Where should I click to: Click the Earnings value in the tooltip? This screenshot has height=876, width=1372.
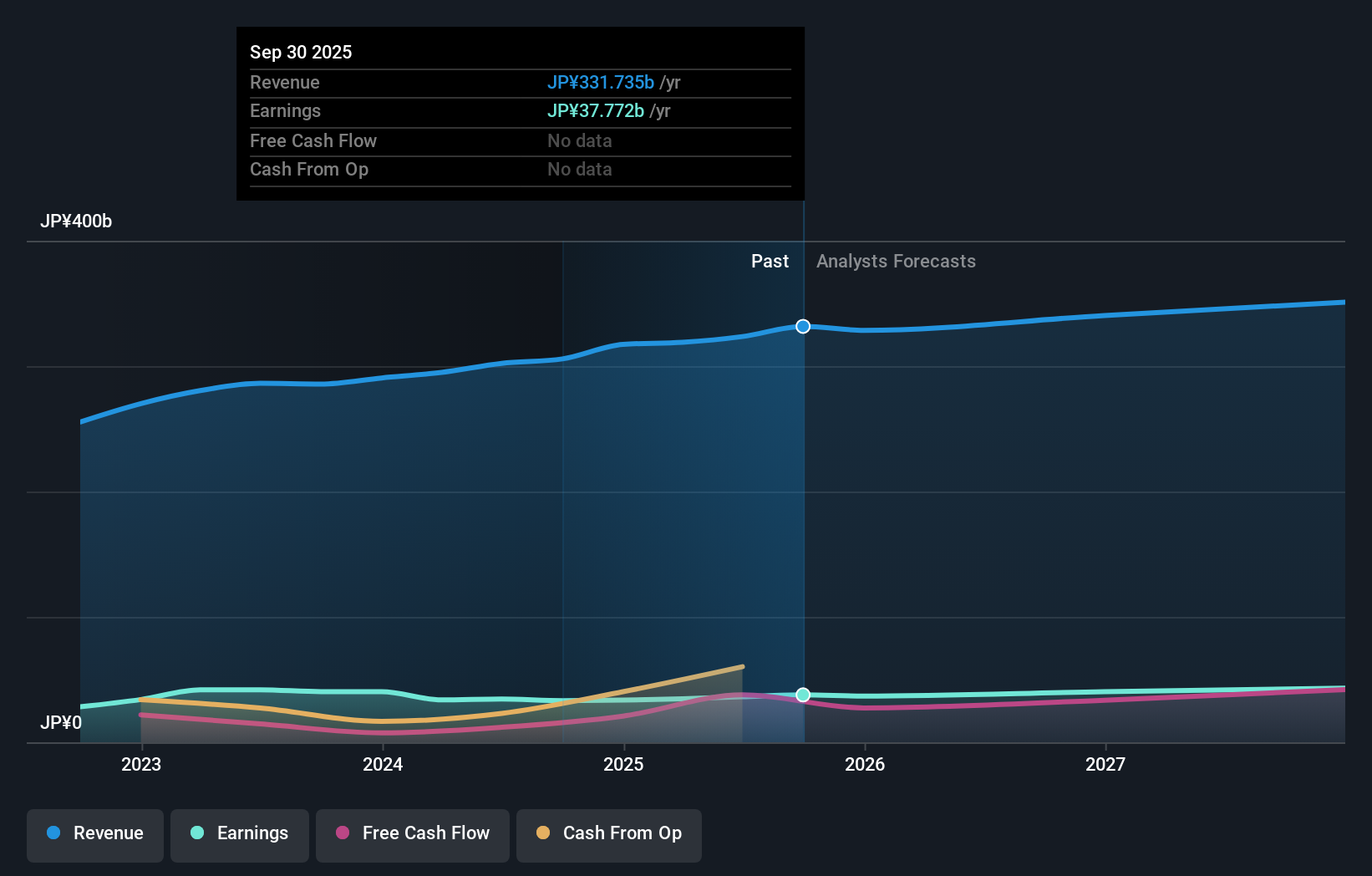596,110
